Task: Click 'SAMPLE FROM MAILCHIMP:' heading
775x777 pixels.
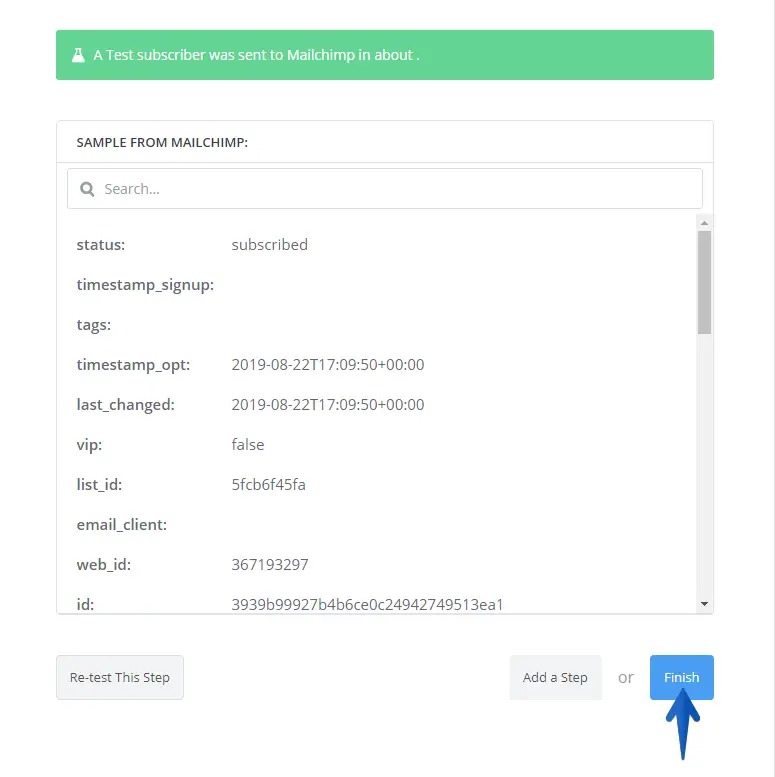Action: click(162, 142)
